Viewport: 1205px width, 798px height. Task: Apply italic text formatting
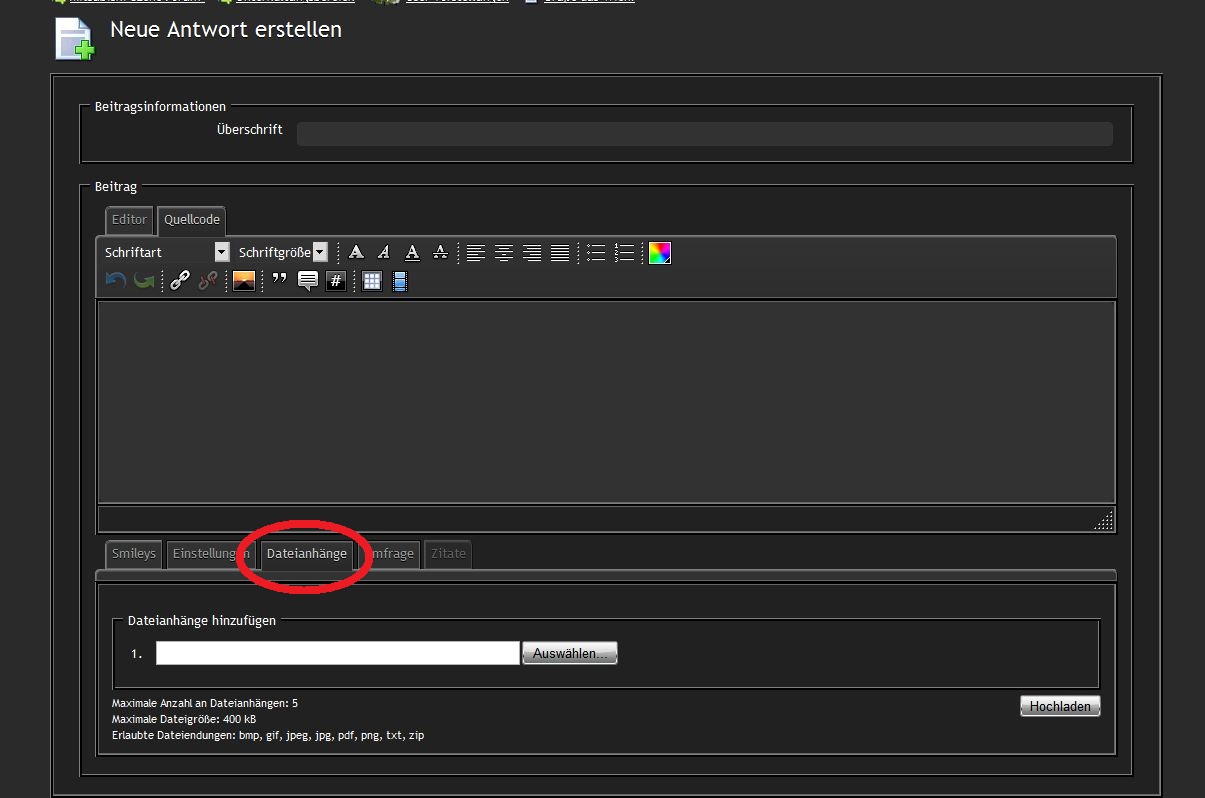point(384,253)
